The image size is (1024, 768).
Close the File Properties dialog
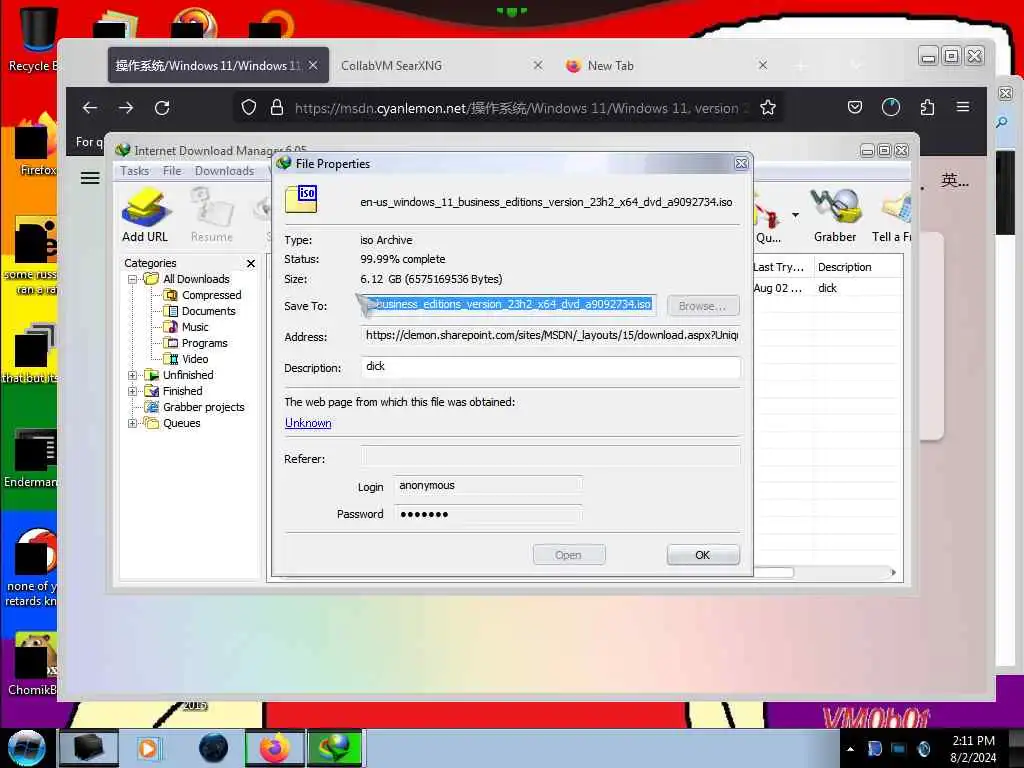(741, 163)
